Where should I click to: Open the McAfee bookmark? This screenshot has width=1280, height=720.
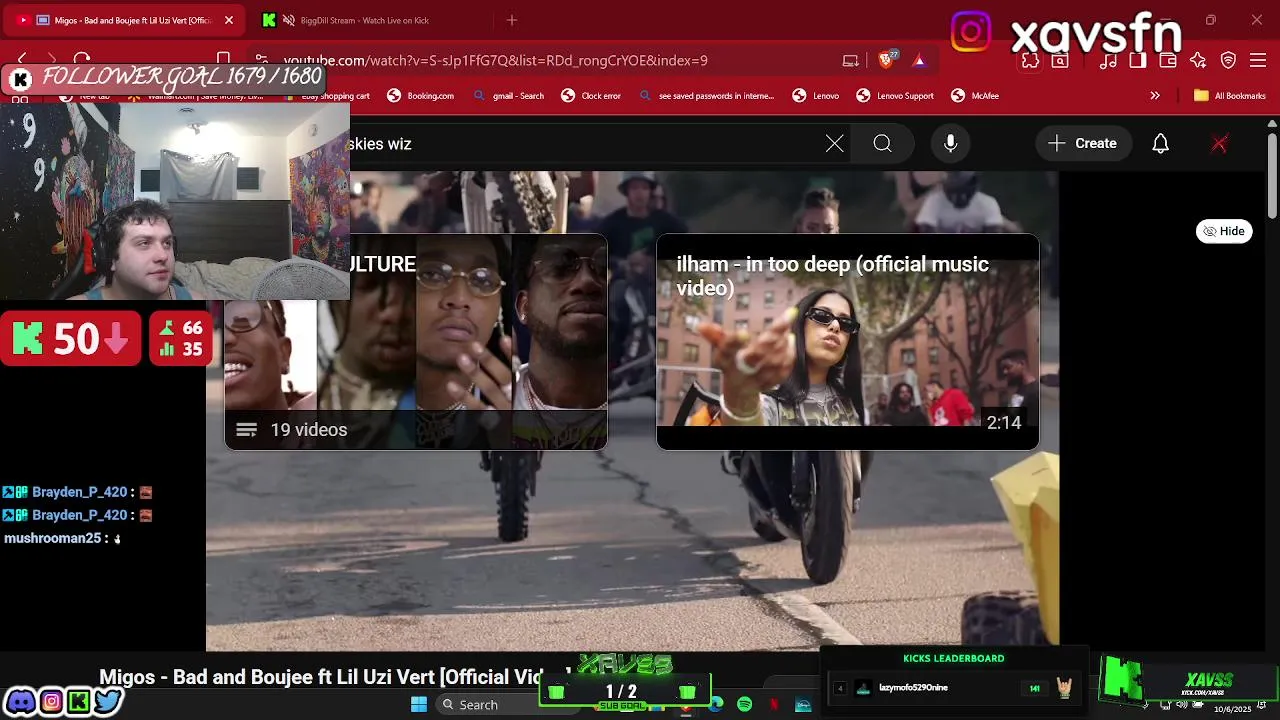coord(975,96)
